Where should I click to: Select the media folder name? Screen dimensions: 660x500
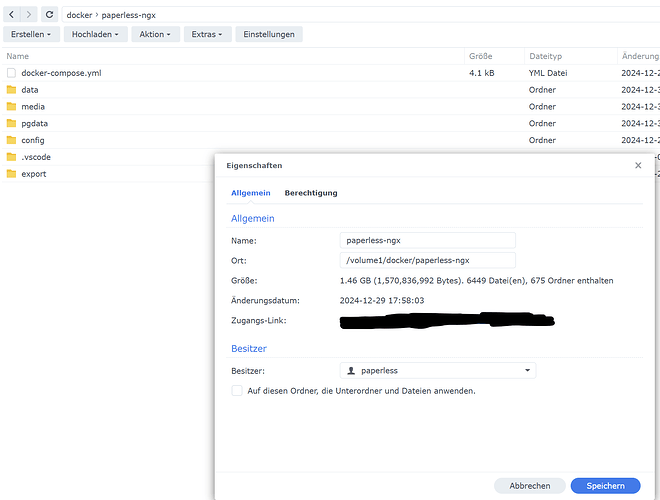coord(33,106)
